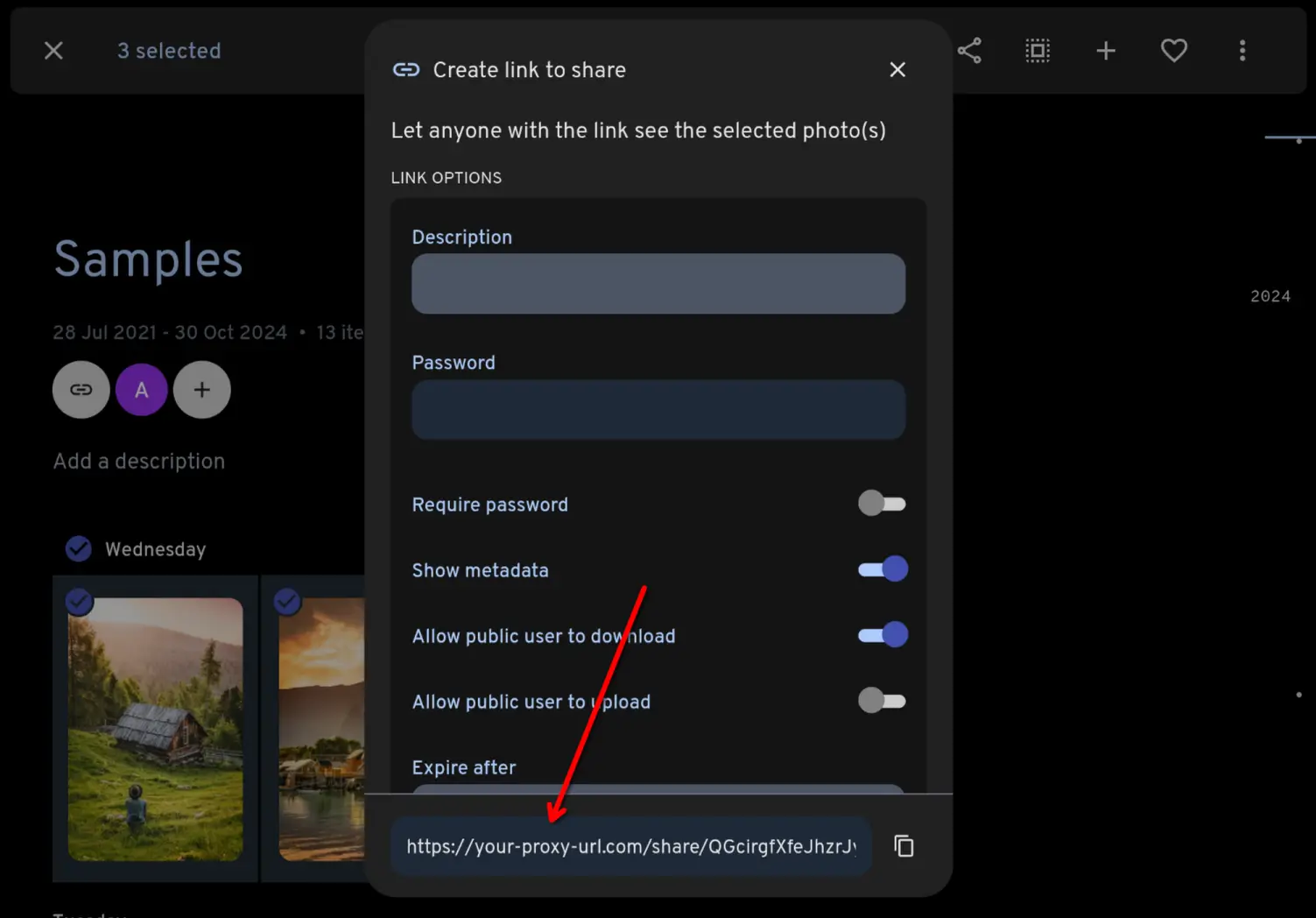Image resolution: width=1316 pixels, height=918 pixels.
Task: Click the purple user avatar A
Action: (x=141, y=390)
